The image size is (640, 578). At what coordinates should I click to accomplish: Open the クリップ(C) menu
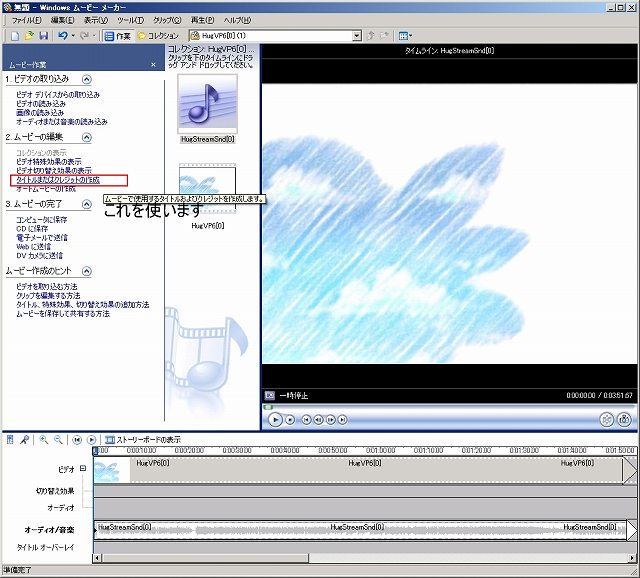coord(167,20)
